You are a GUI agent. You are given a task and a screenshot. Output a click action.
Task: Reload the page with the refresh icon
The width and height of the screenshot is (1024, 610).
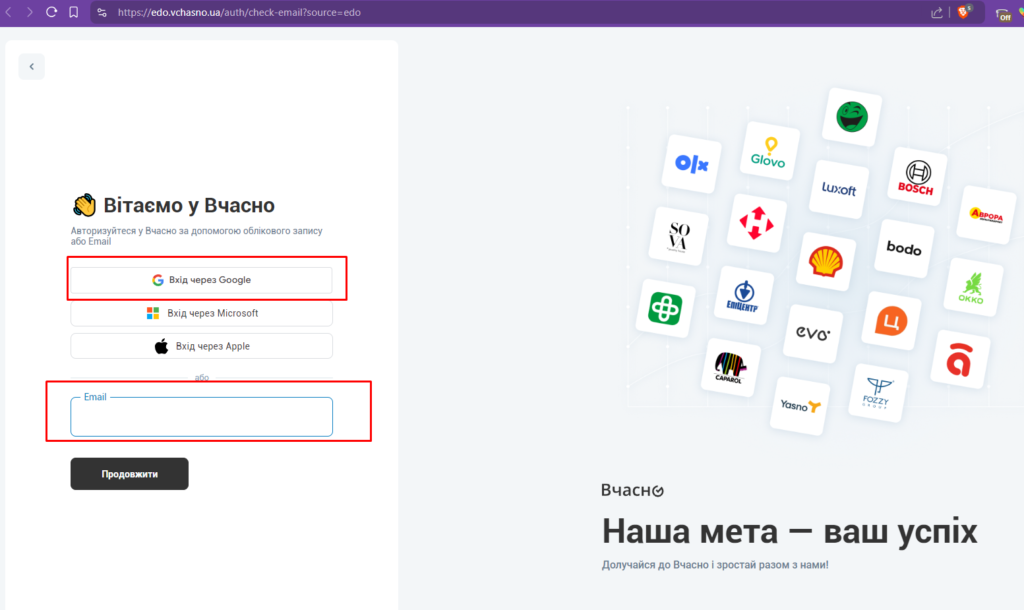coord(52,12)
